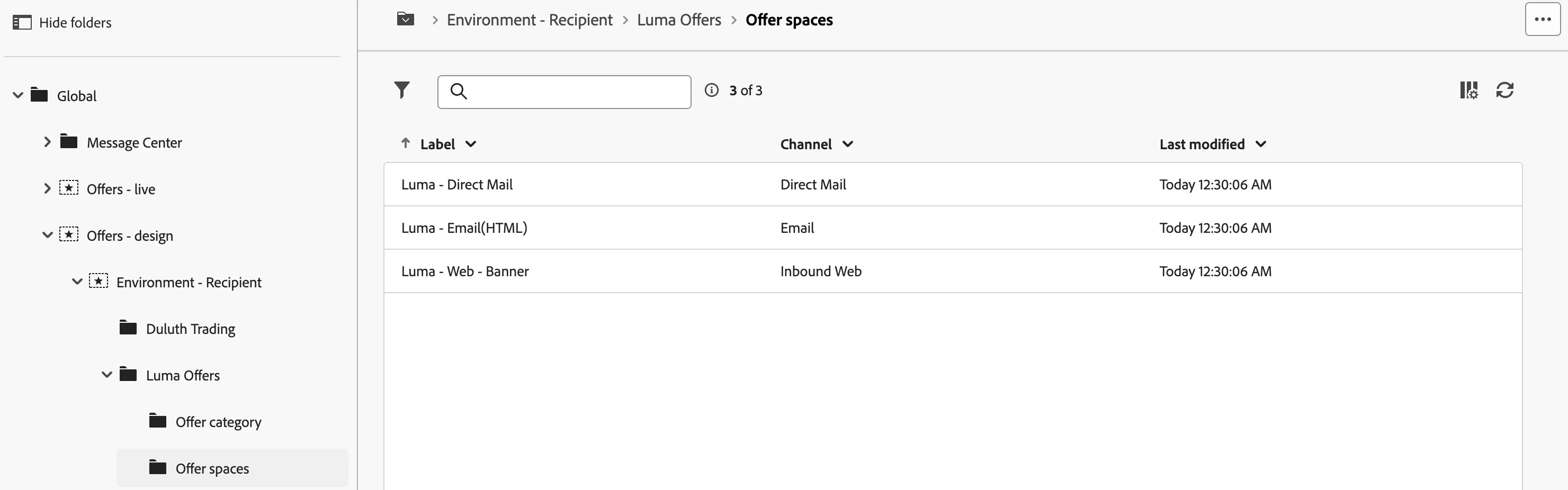The height and width of the screenshot is (490, 1568).
Task: Collapse the Environment - Recipient node
Action: point(77,282)
